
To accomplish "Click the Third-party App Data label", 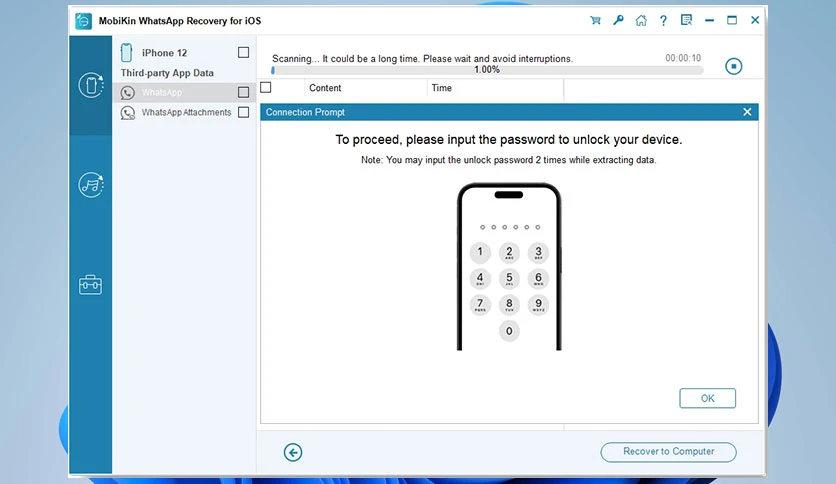I will click(x=167, y=73).
